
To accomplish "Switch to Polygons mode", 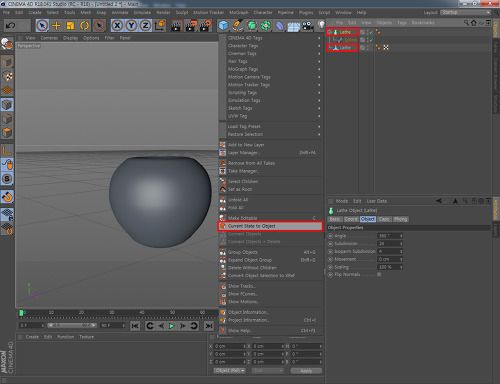I will coord(7,133).
